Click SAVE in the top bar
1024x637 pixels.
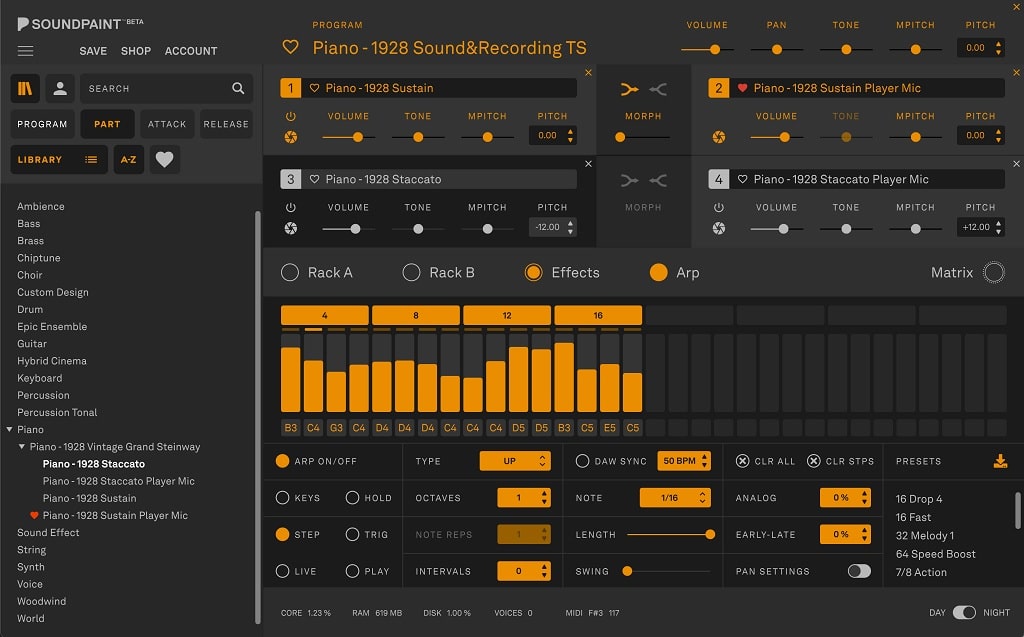[x=93, y=51]
